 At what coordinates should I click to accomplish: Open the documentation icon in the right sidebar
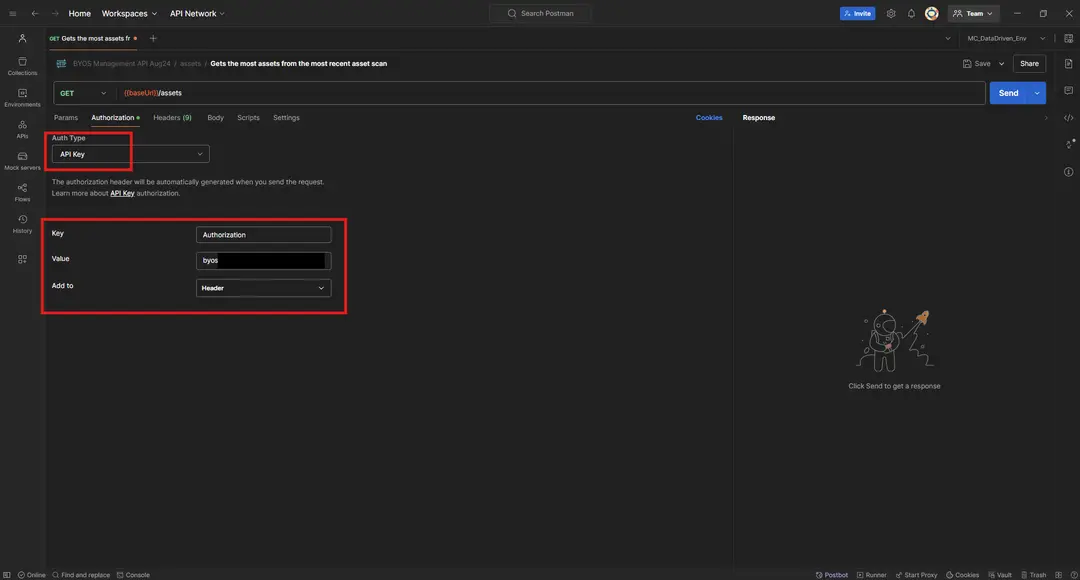pyautogui.click(x=1068, y=63)
